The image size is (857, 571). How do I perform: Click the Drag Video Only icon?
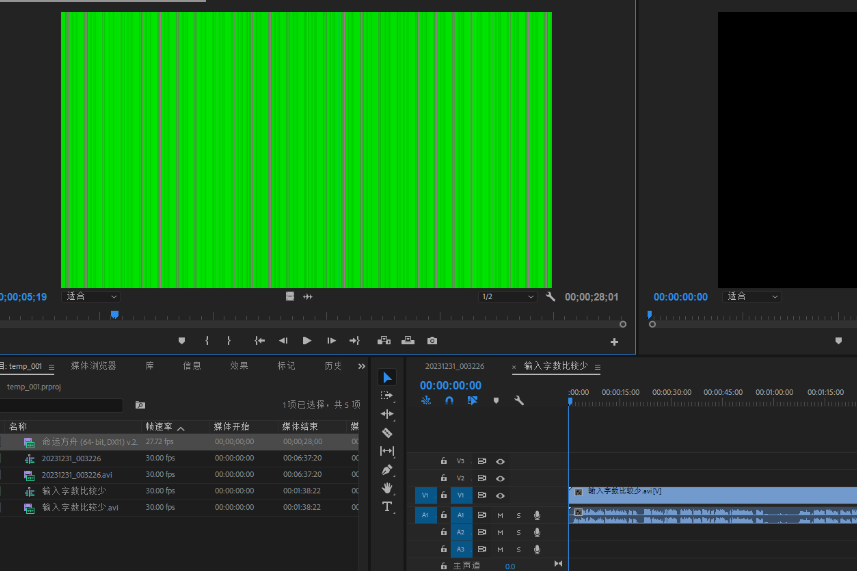tap(290, 297)
